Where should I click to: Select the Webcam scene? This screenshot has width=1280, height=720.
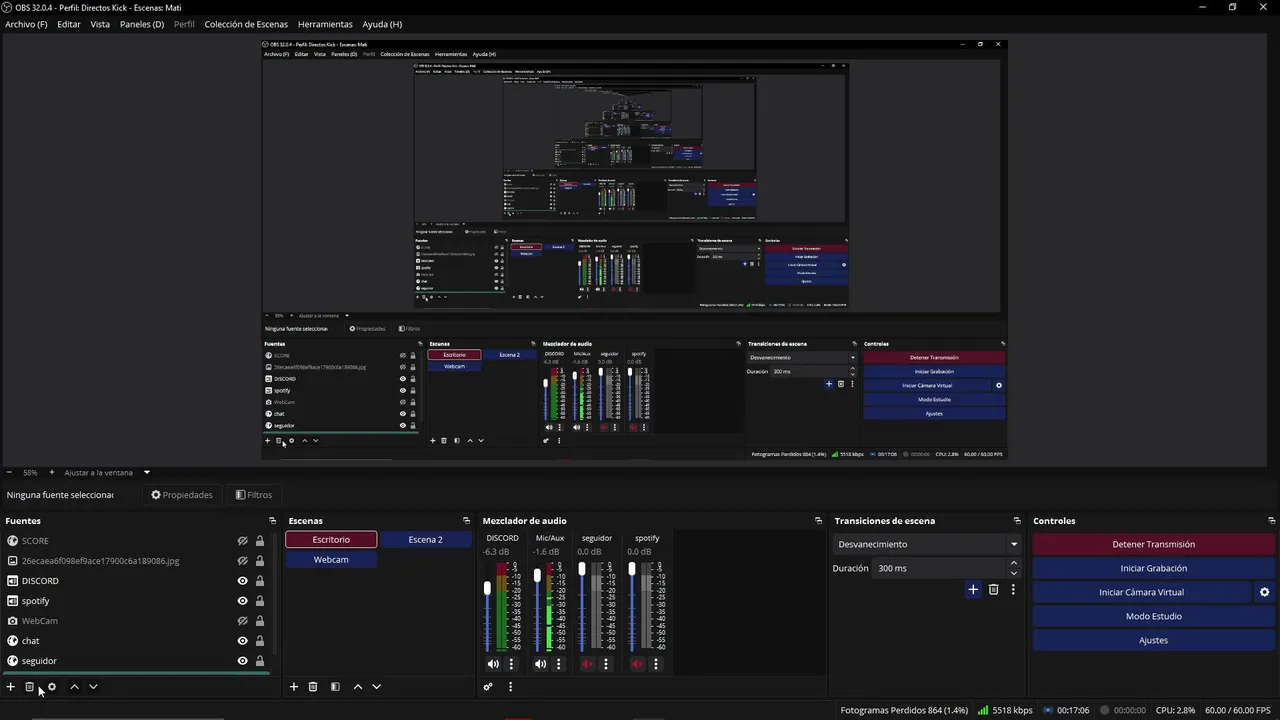pos(331,559)
